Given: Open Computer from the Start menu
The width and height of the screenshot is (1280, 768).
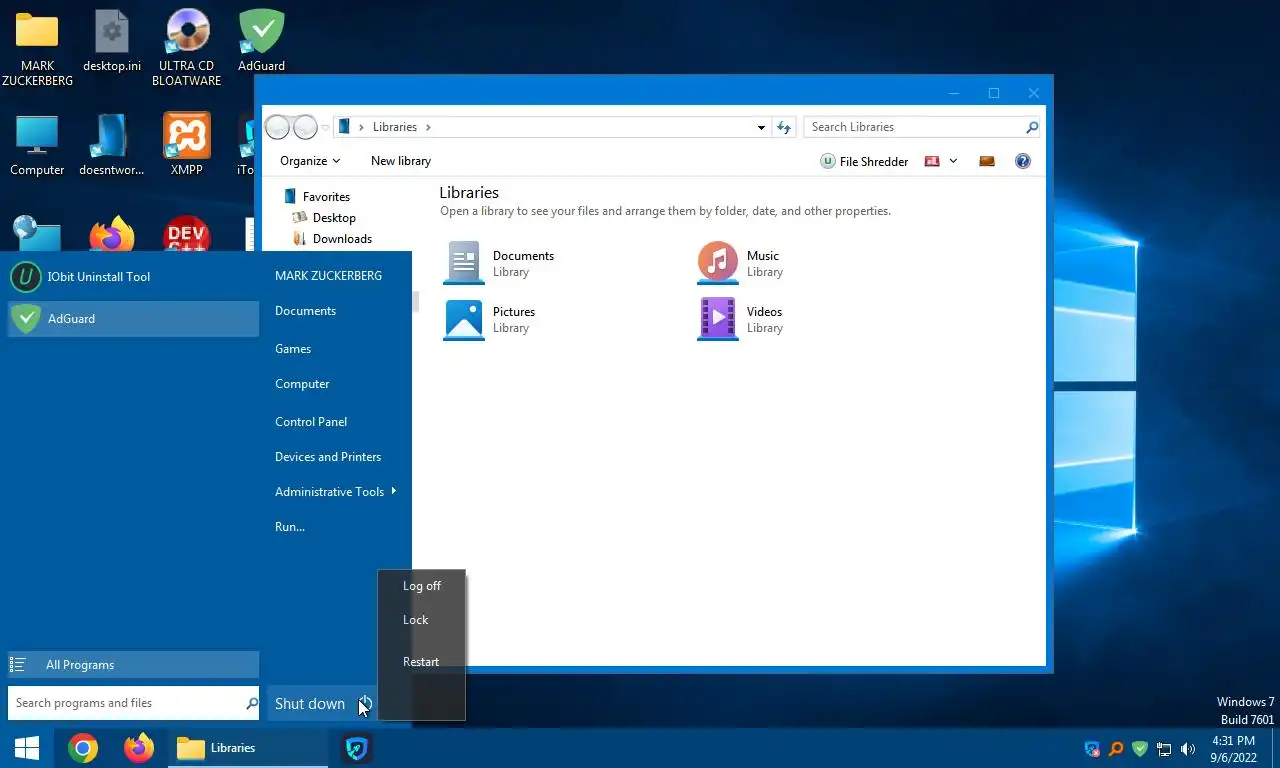Looking at the screenshot, I should [302, 384].
